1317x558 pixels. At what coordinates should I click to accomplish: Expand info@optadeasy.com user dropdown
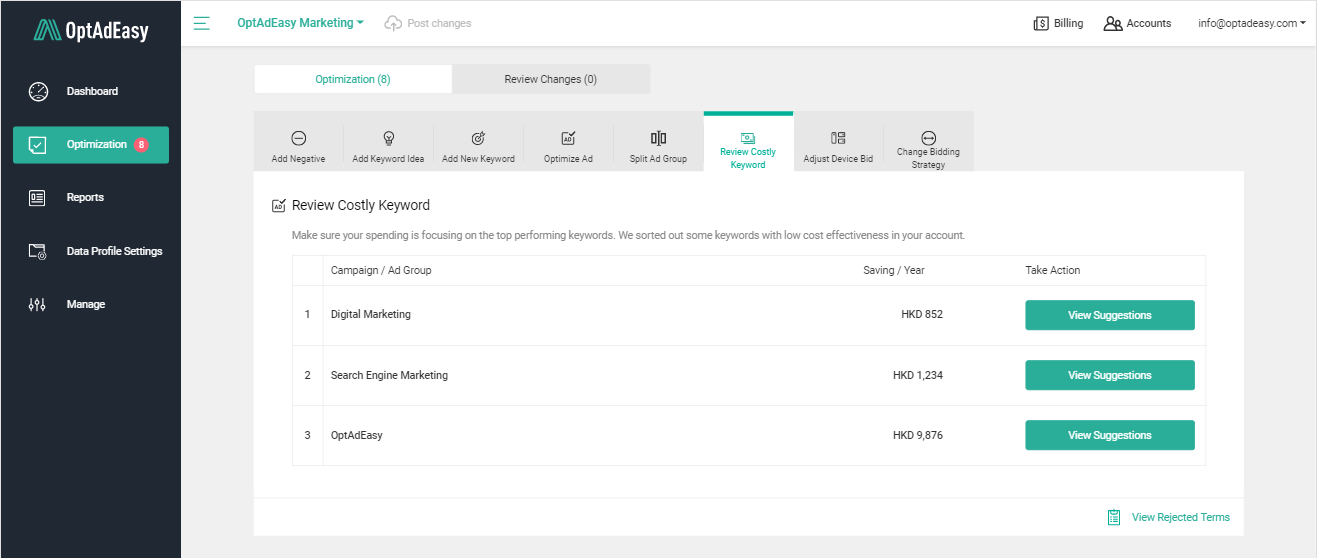click(1252, 23)
